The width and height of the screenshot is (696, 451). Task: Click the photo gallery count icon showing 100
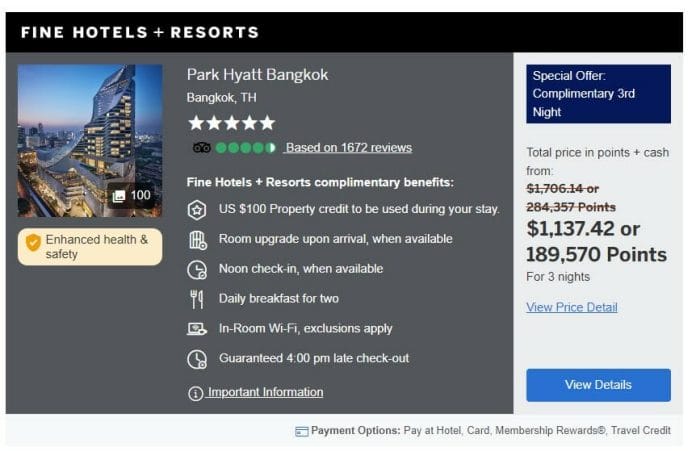119,196
